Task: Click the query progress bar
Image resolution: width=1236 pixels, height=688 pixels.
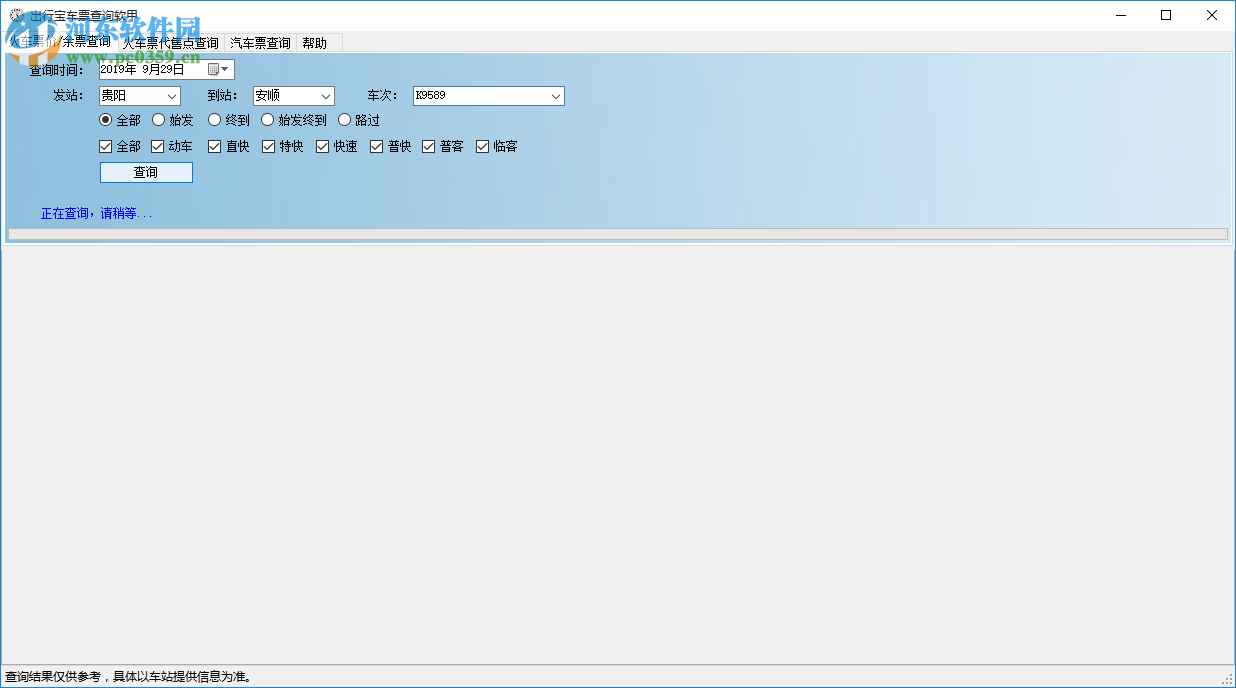Action: [x=618, y=233]
